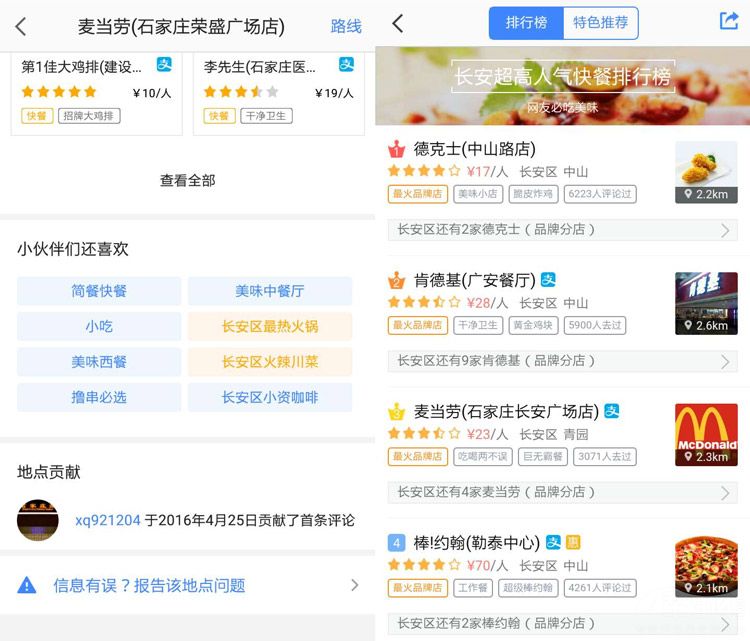Open 路线 route directions
Screen dimensions: 750x641
pyautogui.click(x=346, y=27)
